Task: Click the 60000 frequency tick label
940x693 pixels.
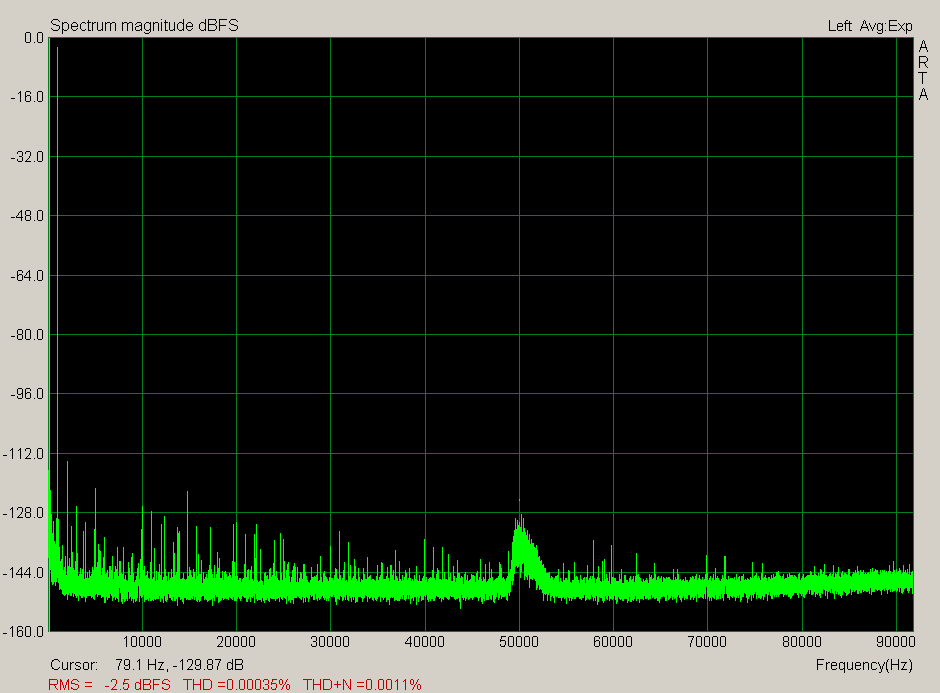Action: (613, 642)
